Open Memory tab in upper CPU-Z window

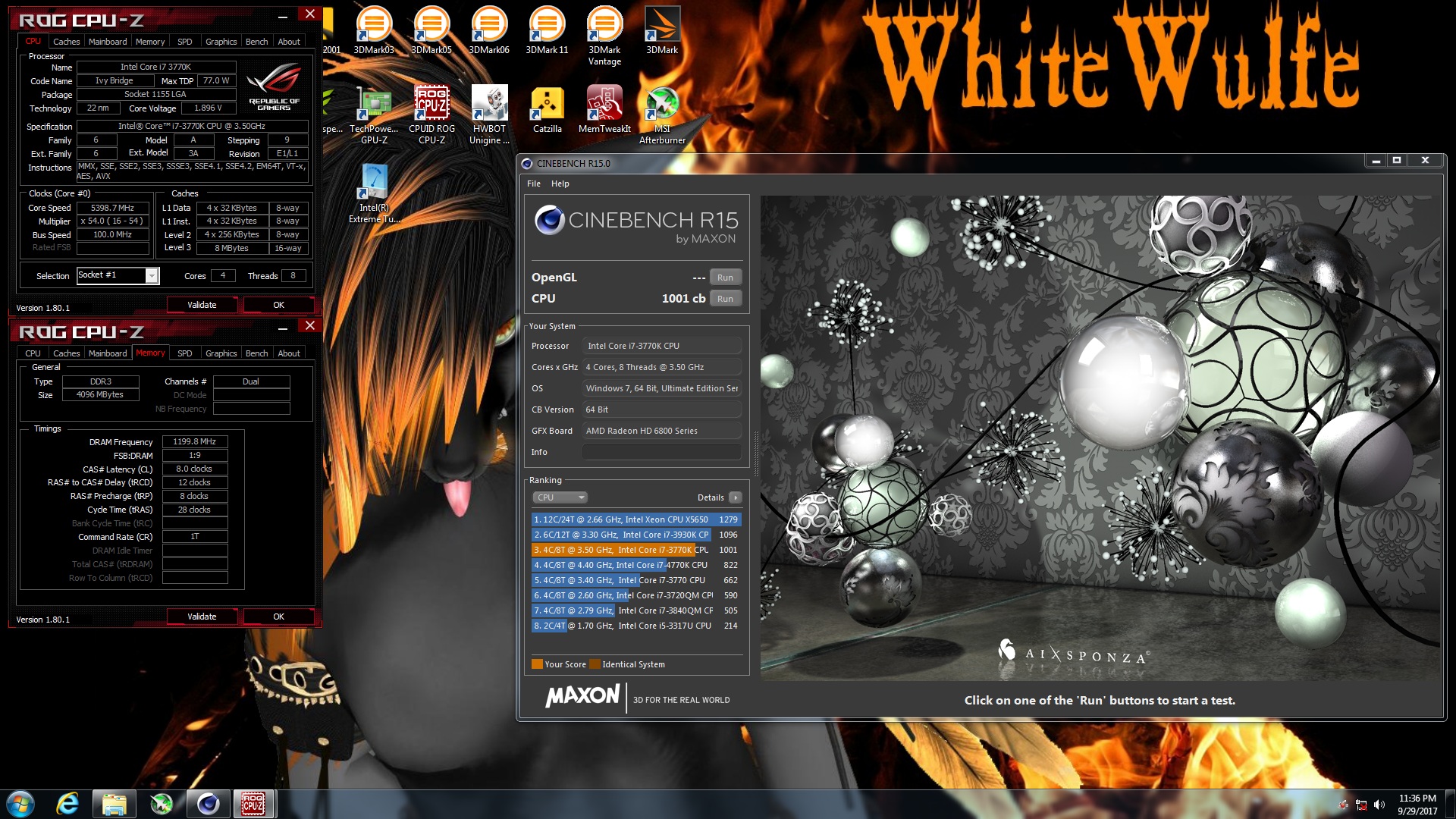pyautogui.click(x=150, y=42)
